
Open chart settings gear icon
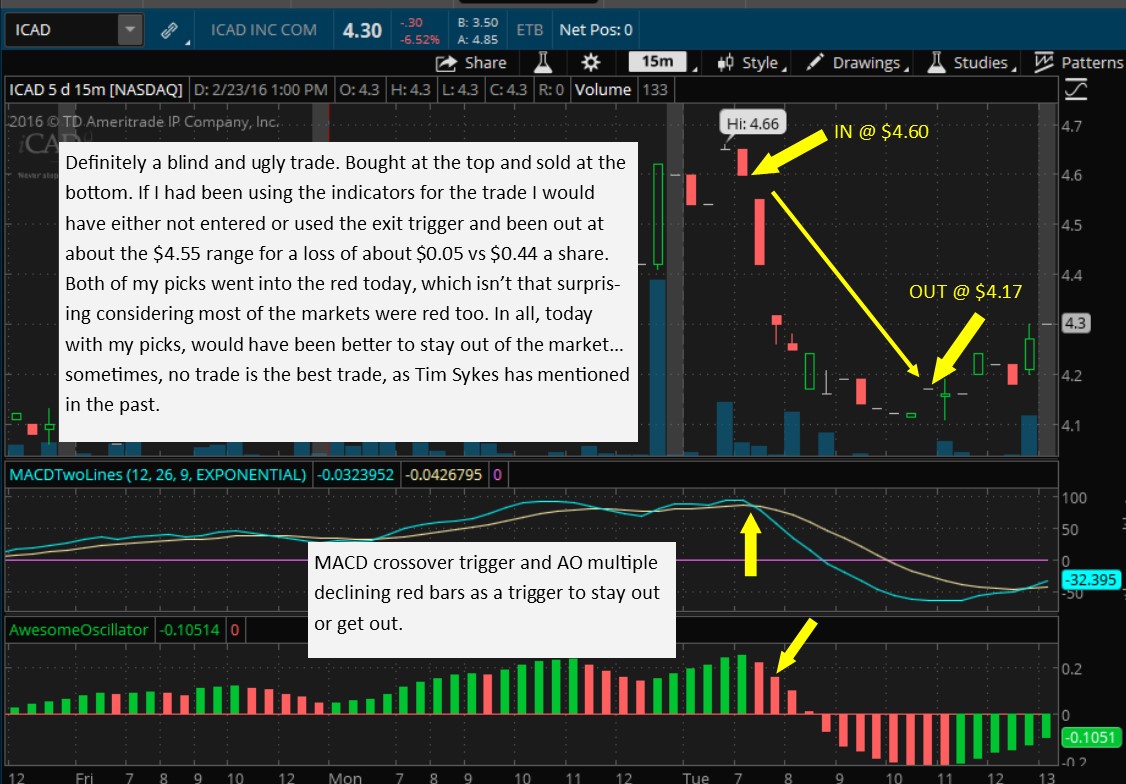tap(590, 63)
